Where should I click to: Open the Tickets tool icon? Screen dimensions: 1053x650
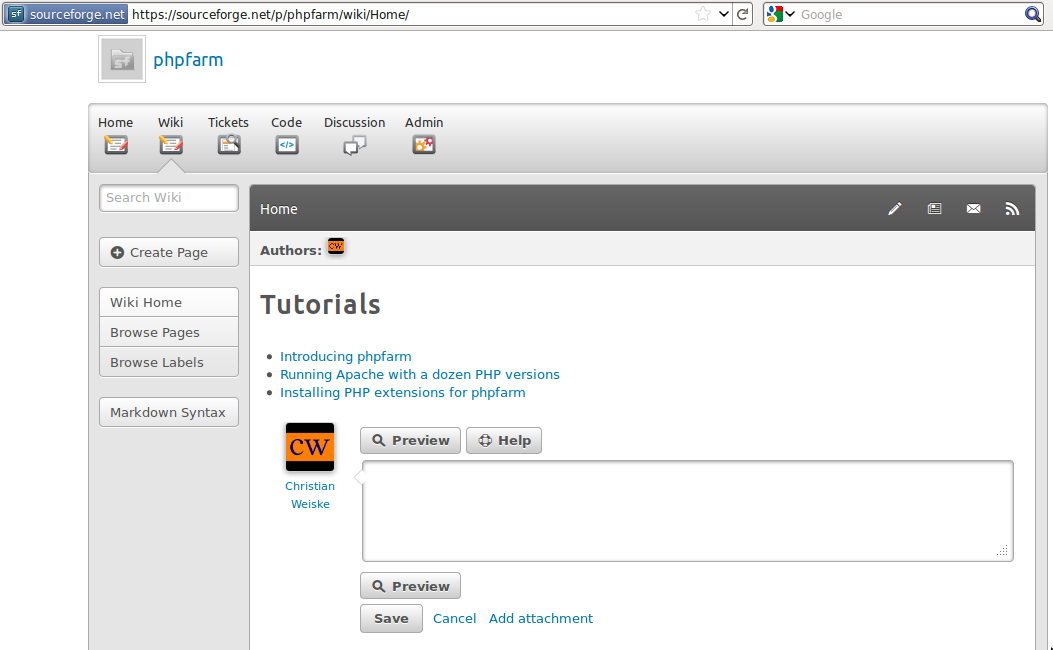(x=229, y=144)
